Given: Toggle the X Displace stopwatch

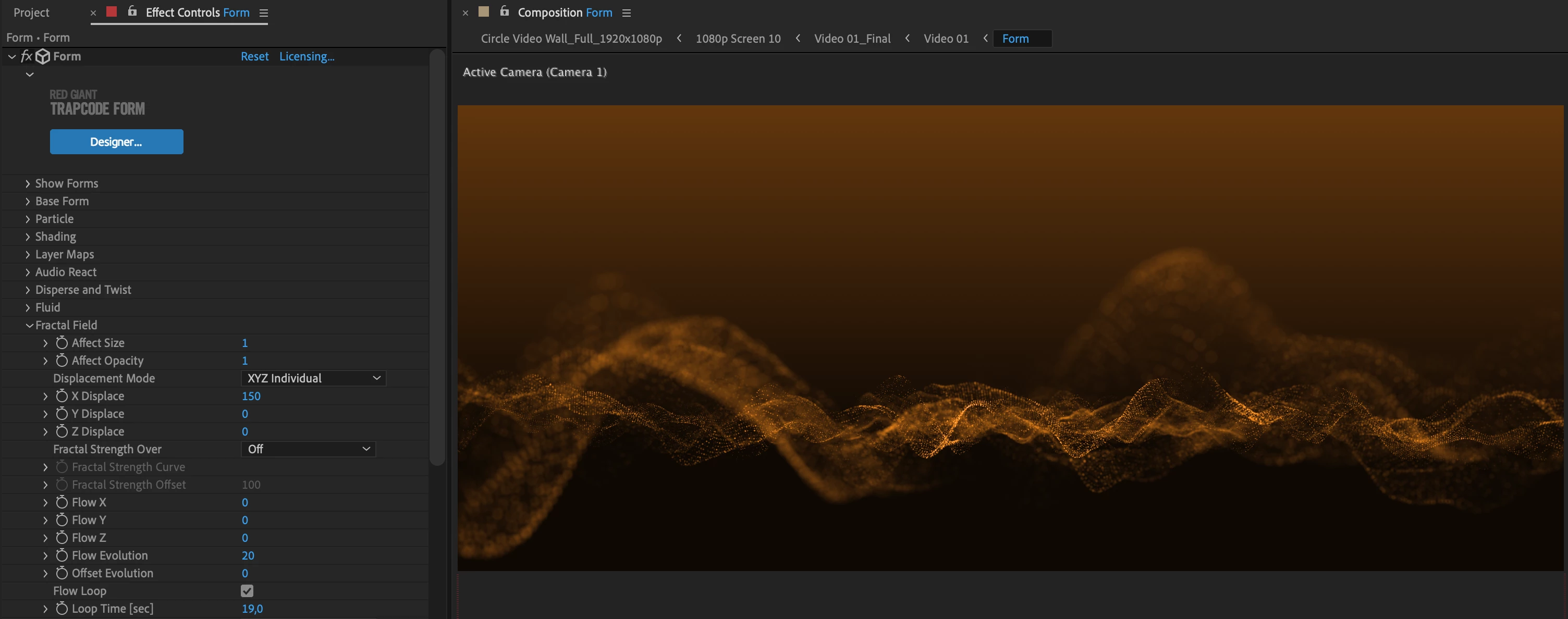Looking at the screenshot, I should pyautogui.click(x=62, y=396).
